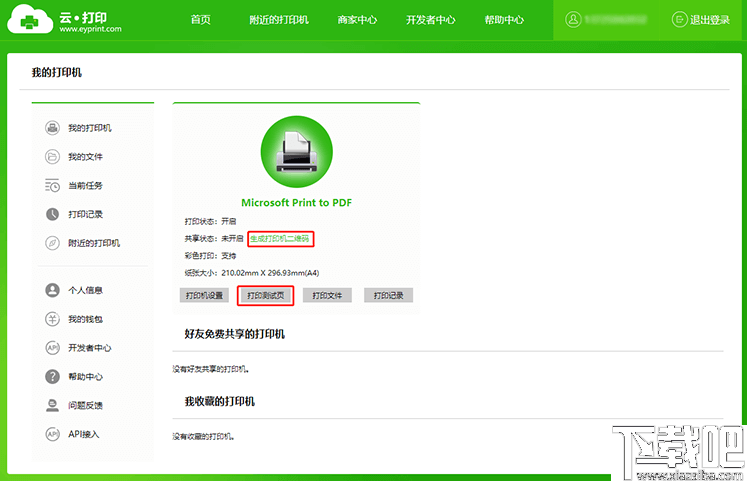Open 当前任务 in the sidebar

click(x=85, y=185)
